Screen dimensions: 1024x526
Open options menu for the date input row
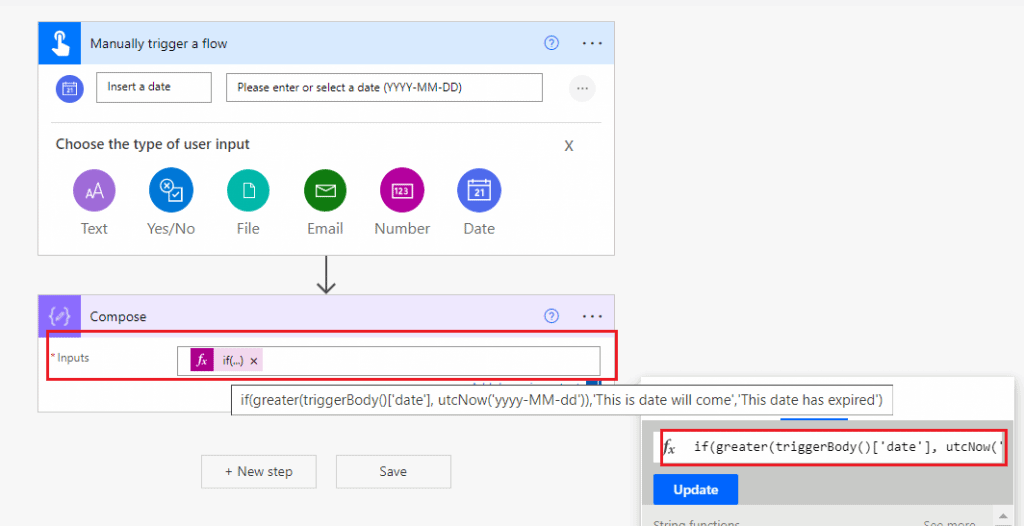pyautogui.click(x=582, y=88)
